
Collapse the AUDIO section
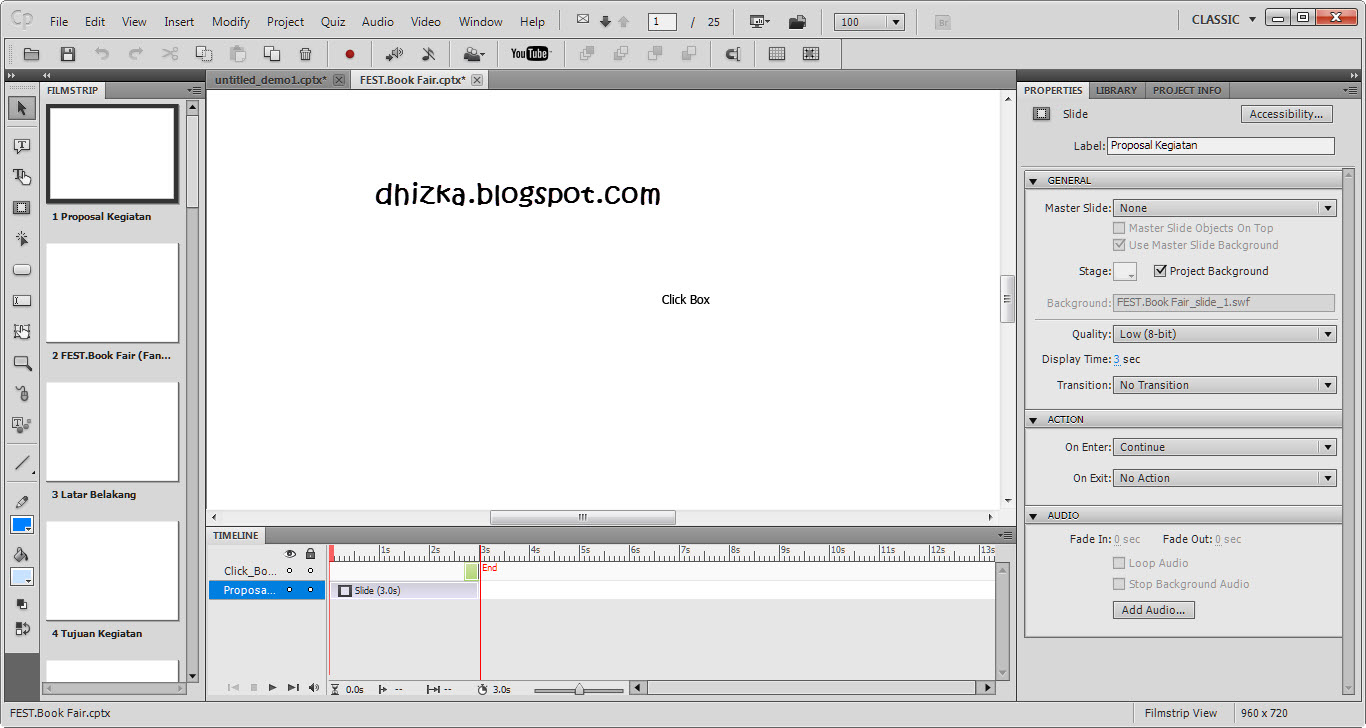pyautogui.click(x=1033, y=516)
